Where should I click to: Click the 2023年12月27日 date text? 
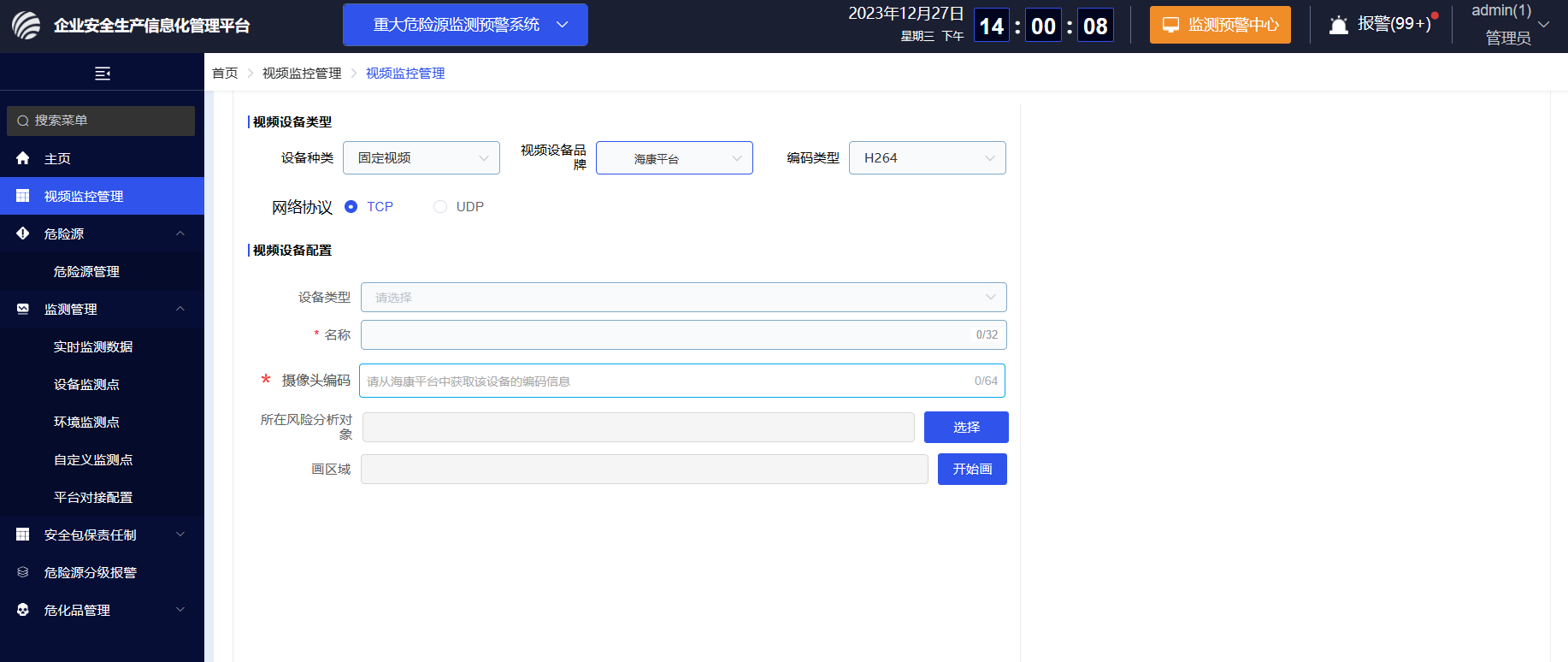(905, 14)
